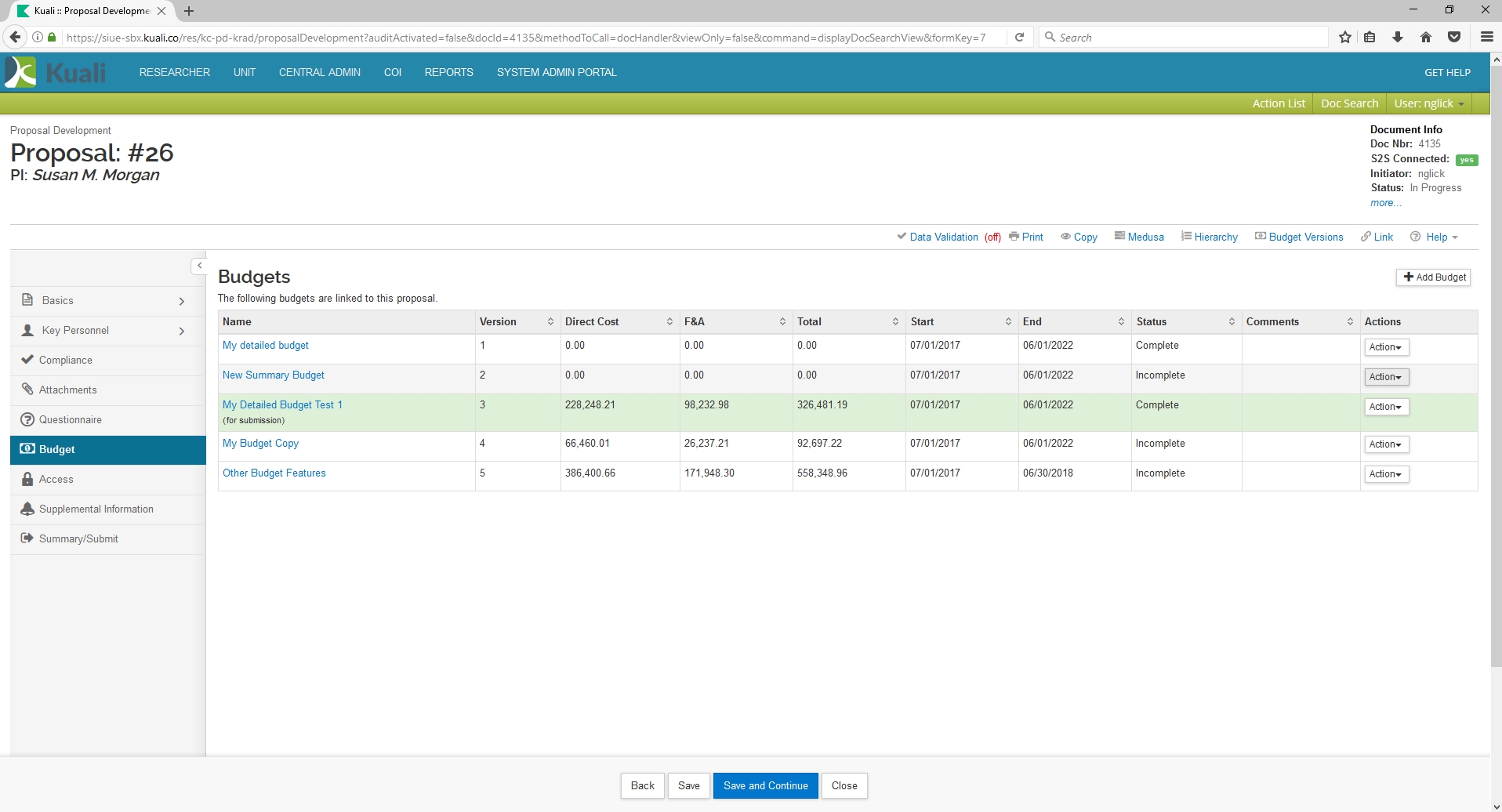Open Action dropdown for My Budget Copy

(1385, 444)
